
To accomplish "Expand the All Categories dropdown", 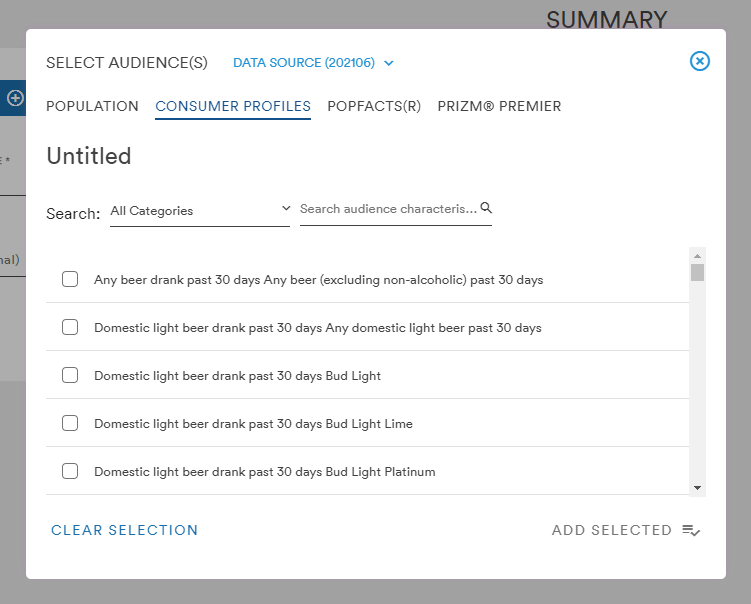I will (200, 211).
